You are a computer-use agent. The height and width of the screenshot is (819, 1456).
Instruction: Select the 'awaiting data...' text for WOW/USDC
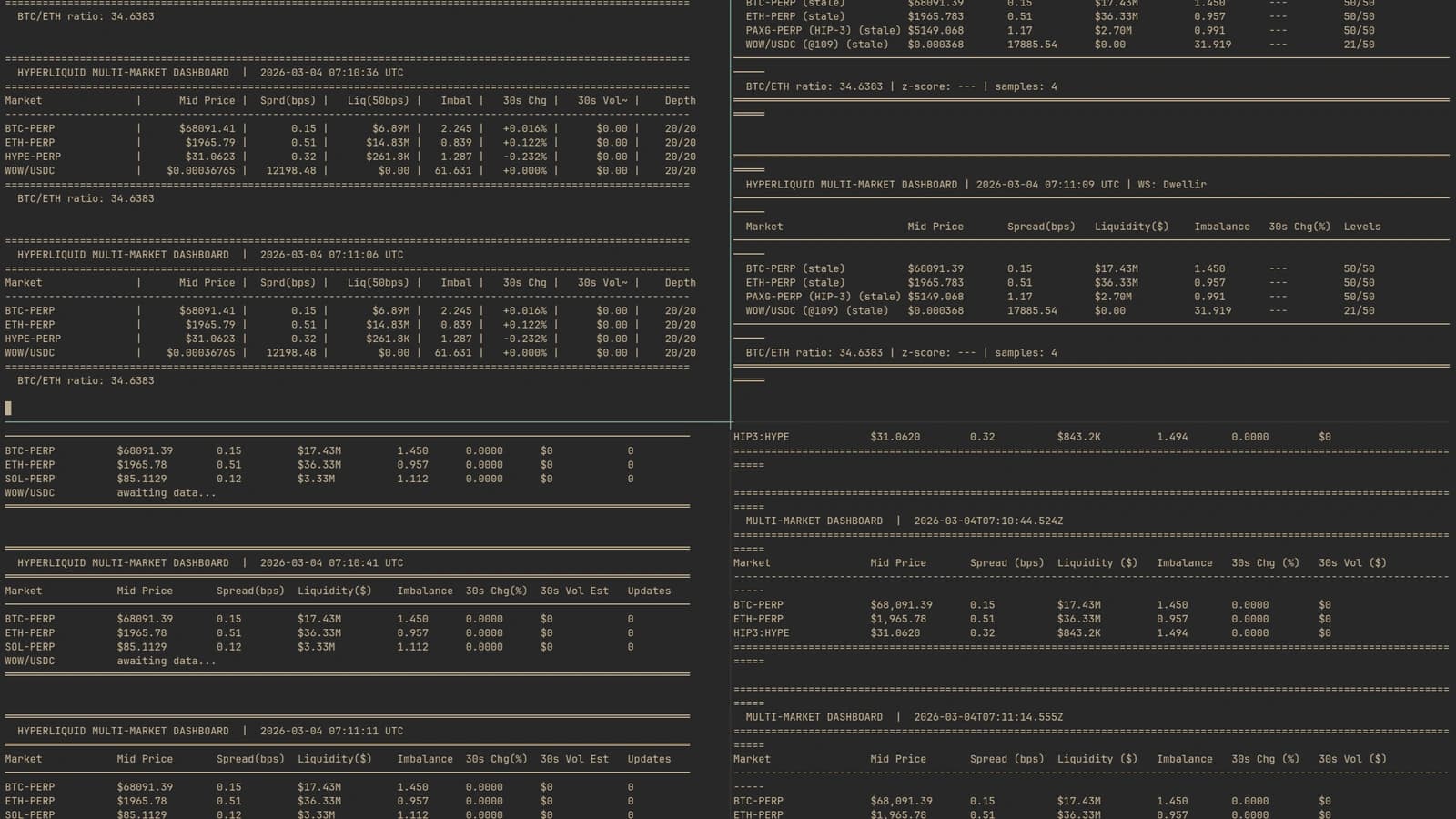(166, 492)
